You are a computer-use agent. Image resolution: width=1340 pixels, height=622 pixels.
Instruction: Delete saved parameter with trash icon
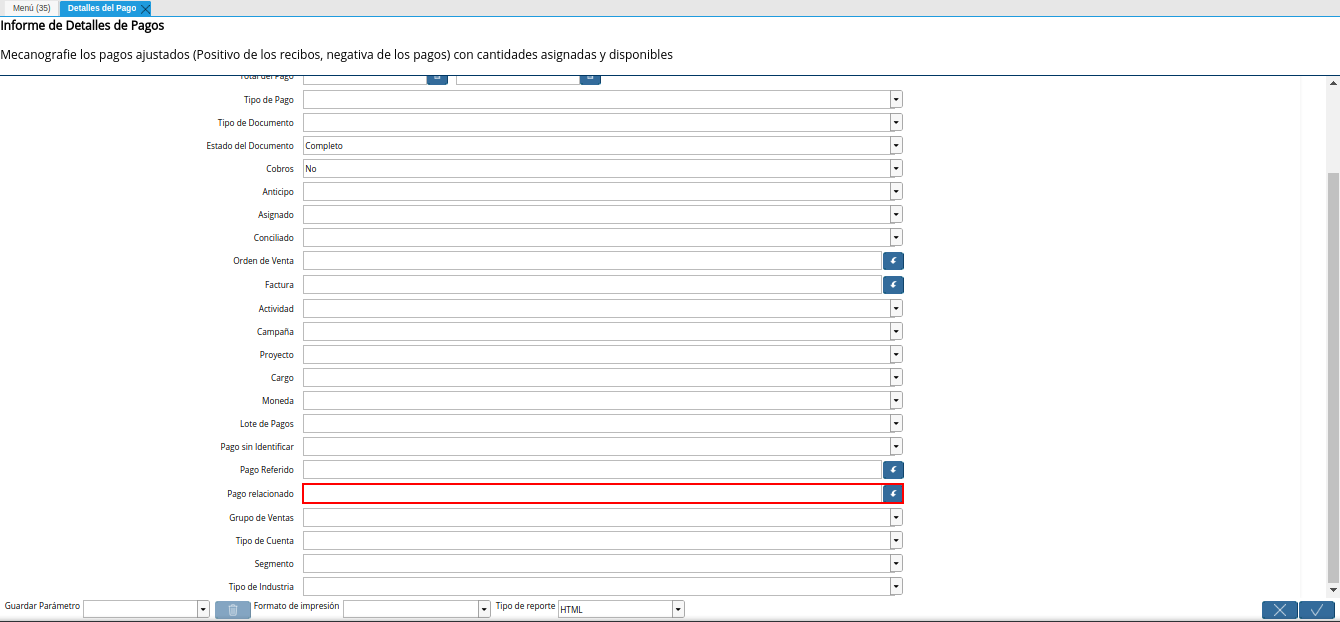point(233,610)
